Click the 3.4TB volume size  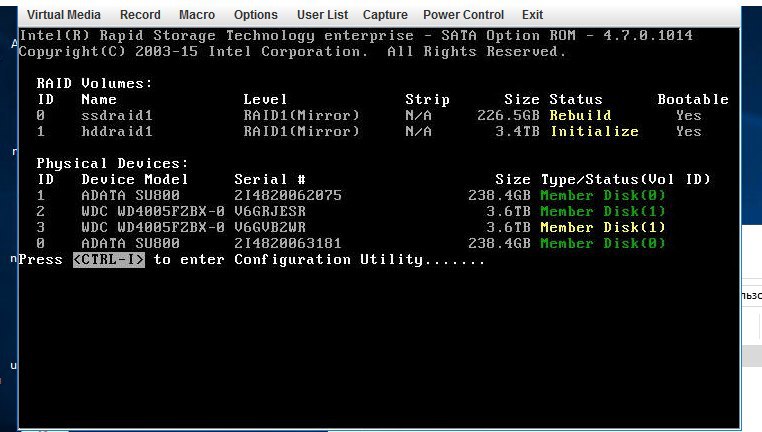point(517,132)
